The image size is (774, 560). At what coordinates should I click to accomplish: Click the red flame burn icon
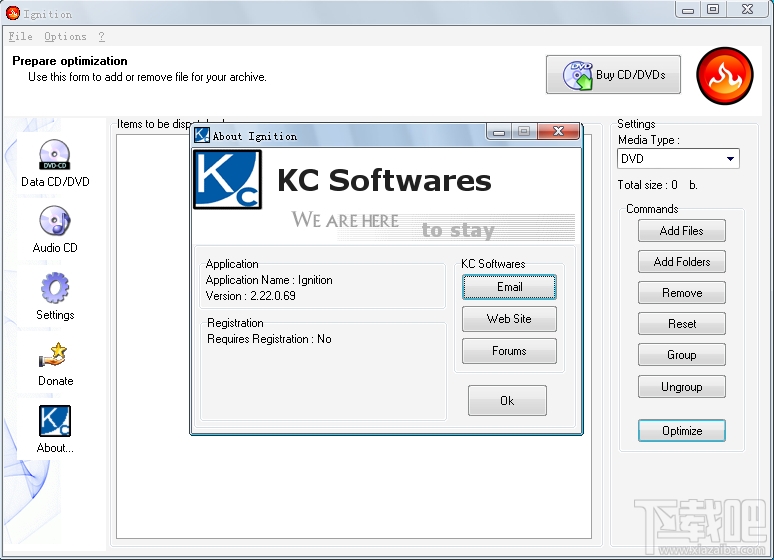pos(725,76)
